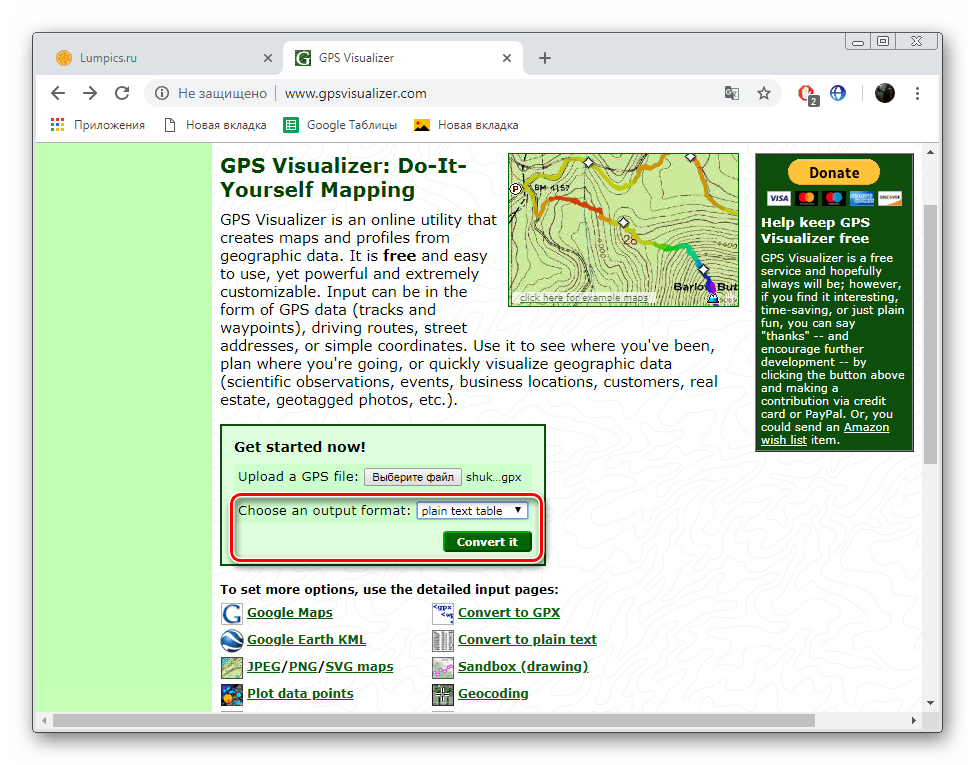
Task: Click the horizontal scrollbar left arrow
Action: [44, 720]
